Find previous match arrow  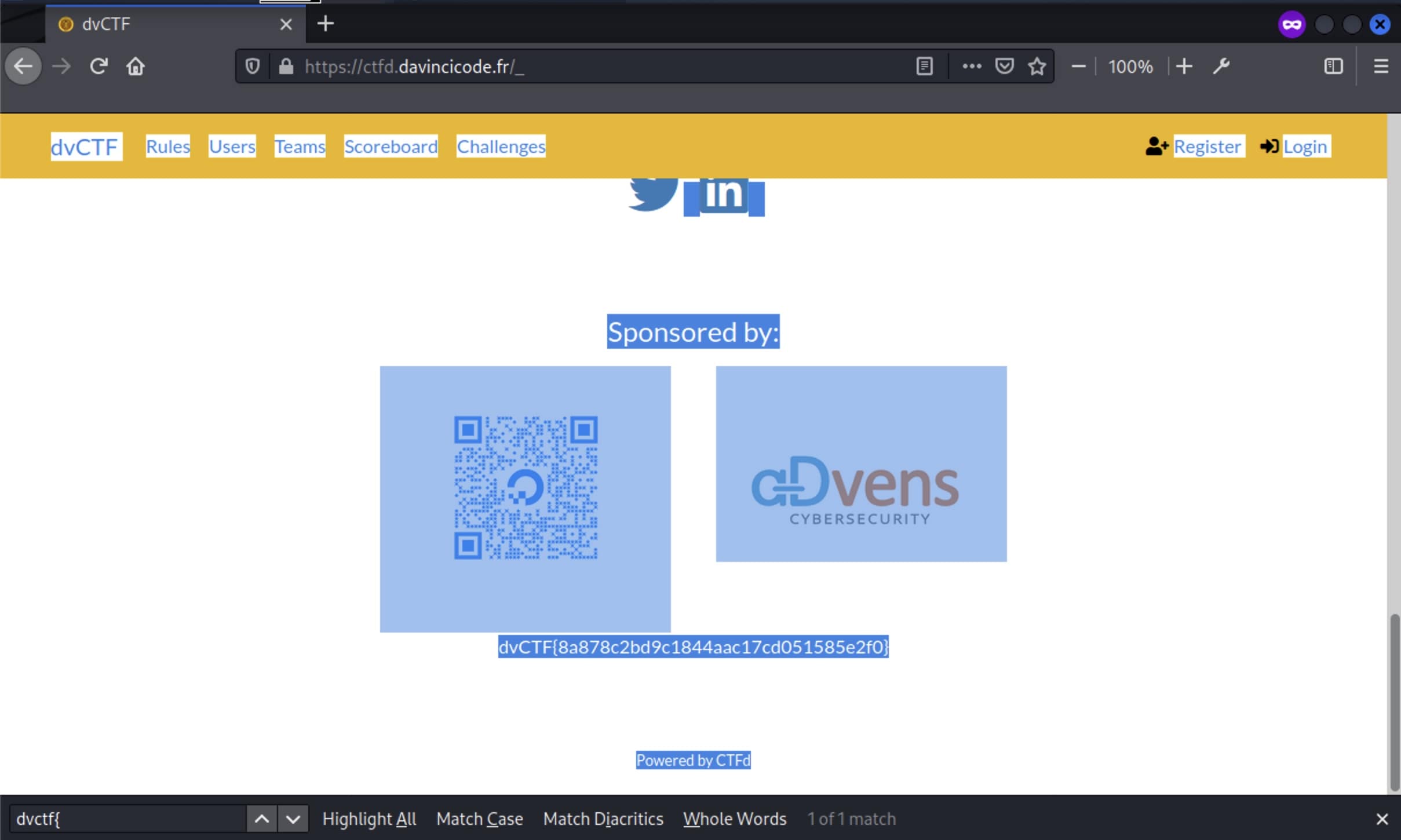tap(262, 819)
